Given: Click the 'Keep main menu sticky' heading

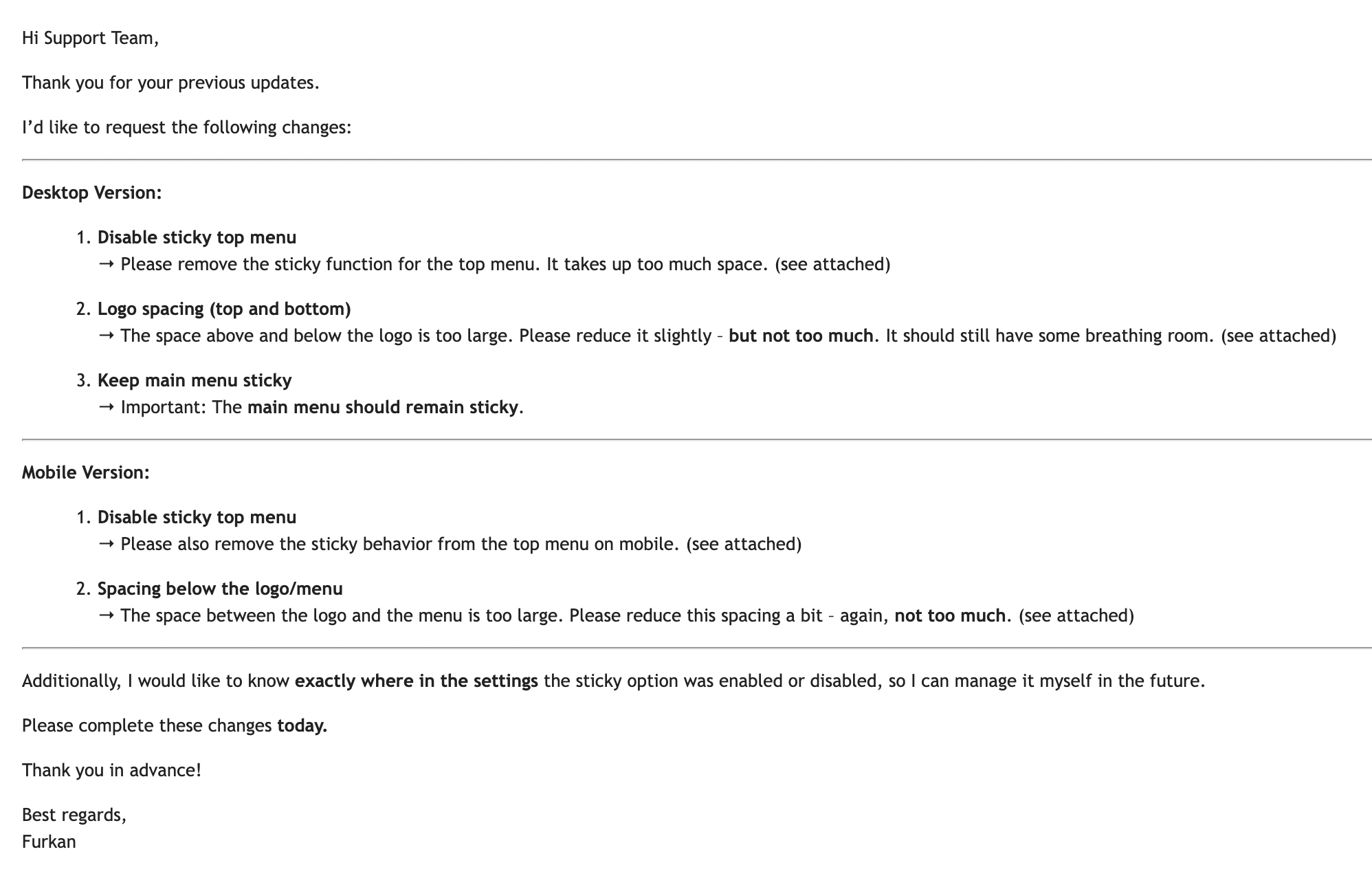Looking at the screenshot, I should tap(195, 381).
